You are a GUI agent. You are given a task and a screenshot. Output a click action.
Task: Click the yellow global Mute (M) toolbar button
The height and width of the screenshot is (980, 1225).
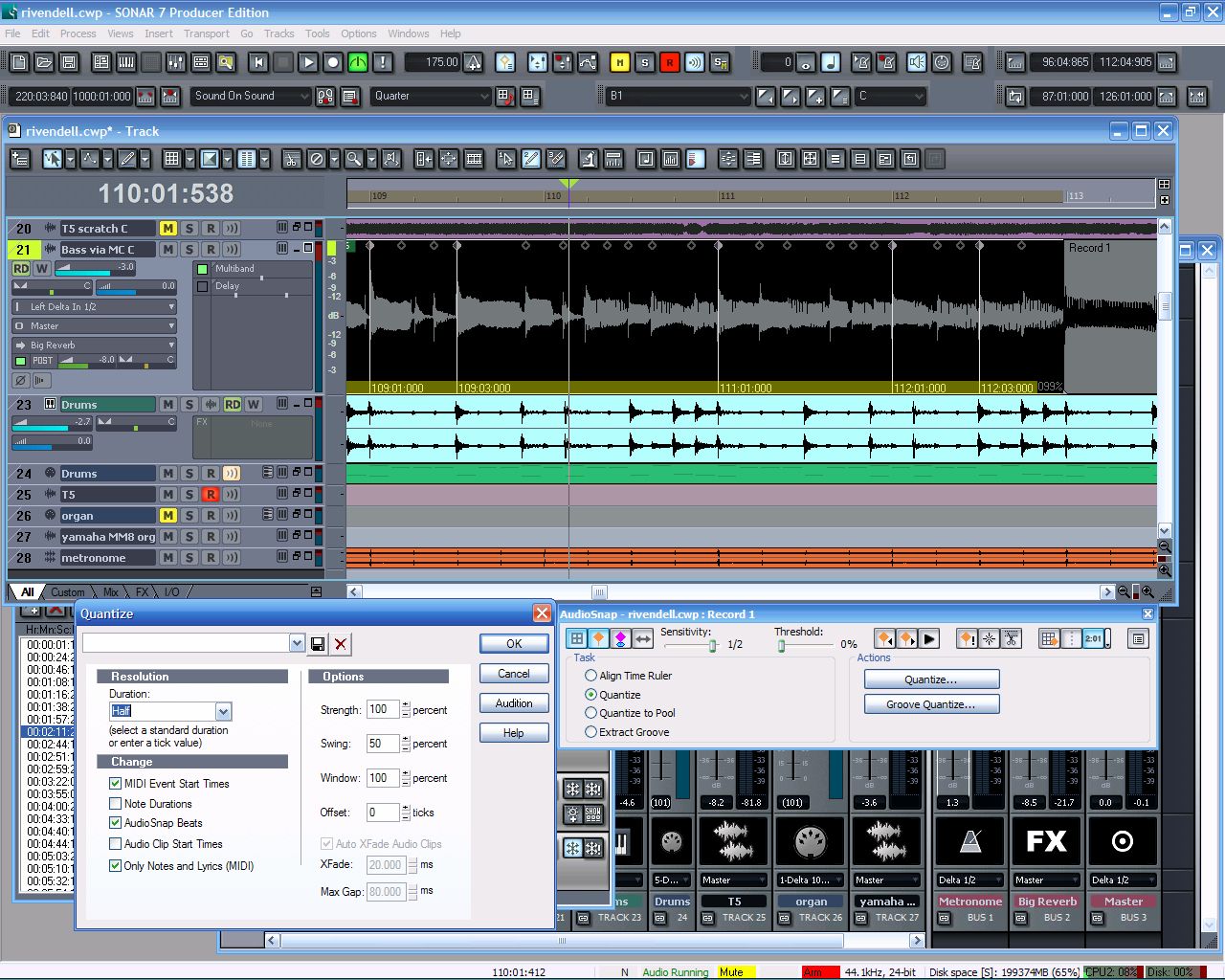[x=620, y=62]
